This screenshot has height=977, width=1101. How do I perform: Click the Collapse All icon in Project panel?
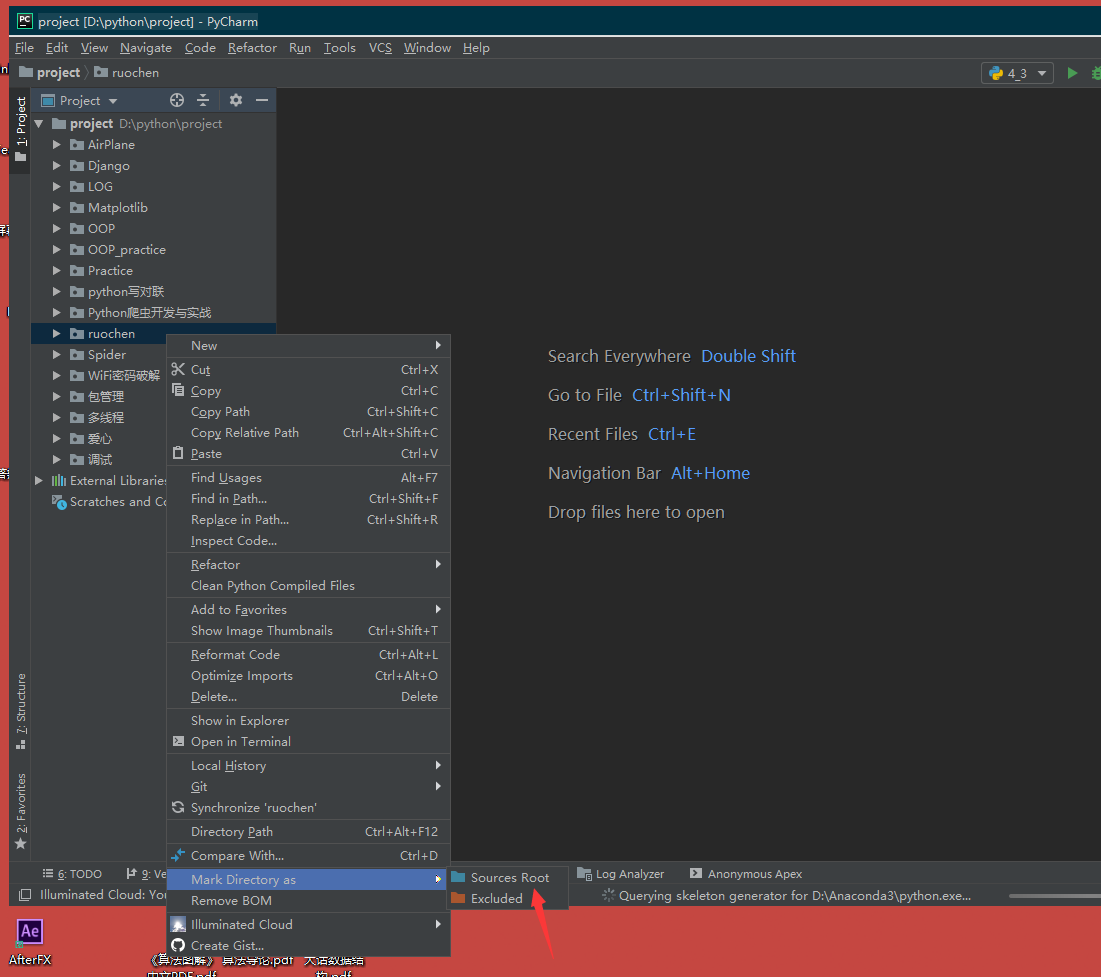pos(203,100)
